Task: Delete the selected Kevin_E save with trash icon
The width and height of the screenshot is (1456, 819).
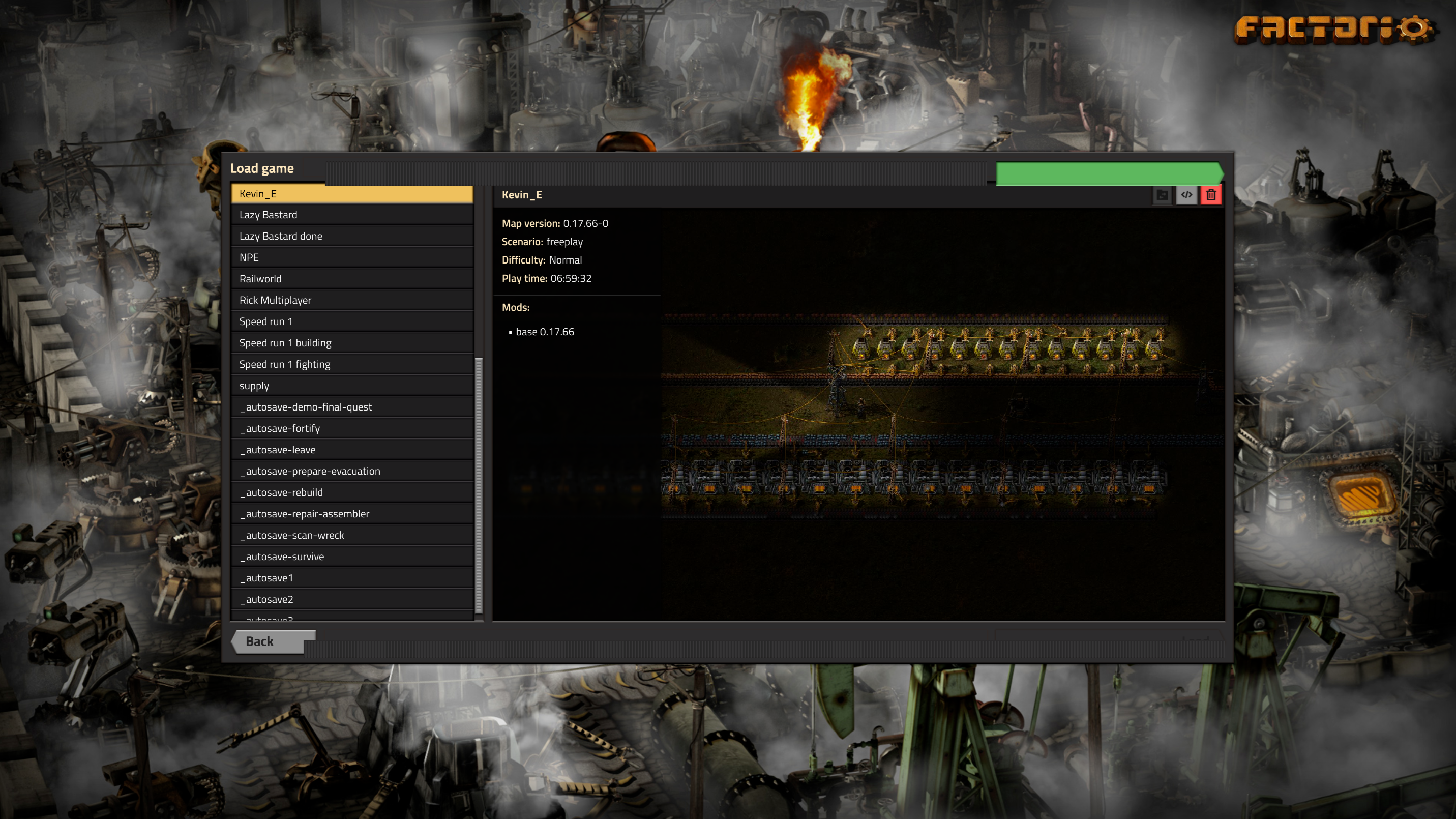Action: (x=1211, y=195)
